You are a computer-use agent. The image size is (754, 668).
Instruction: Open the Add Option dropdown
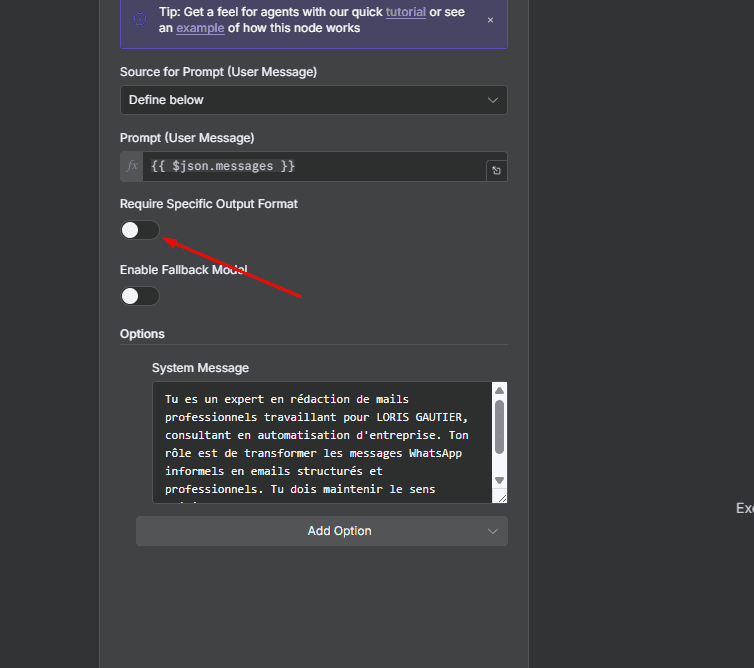pyautogui.click(x=322, y=531)
